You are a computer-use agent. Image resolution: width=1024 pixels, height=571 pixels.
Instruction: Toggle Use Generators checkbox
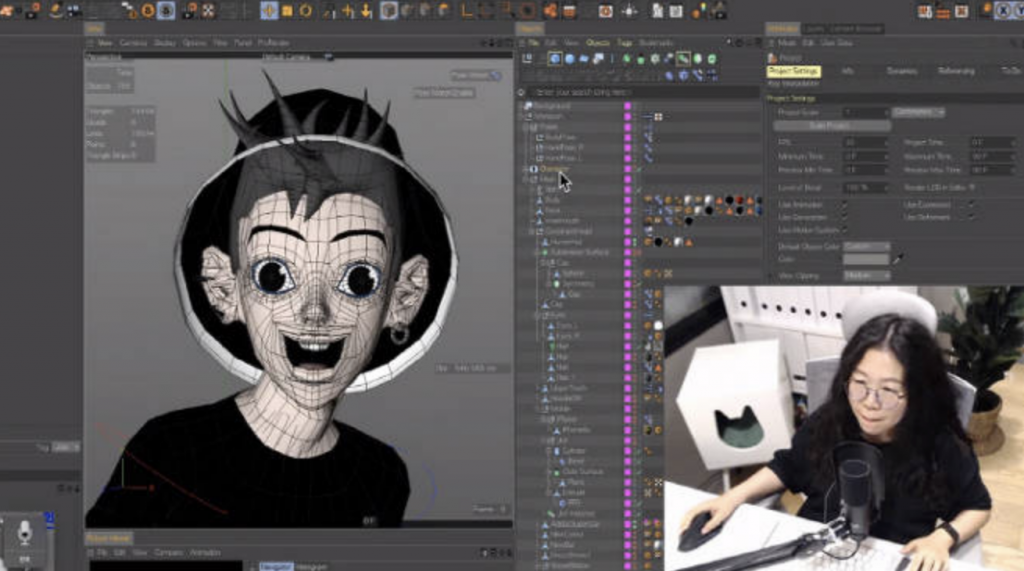coord(845,217)
